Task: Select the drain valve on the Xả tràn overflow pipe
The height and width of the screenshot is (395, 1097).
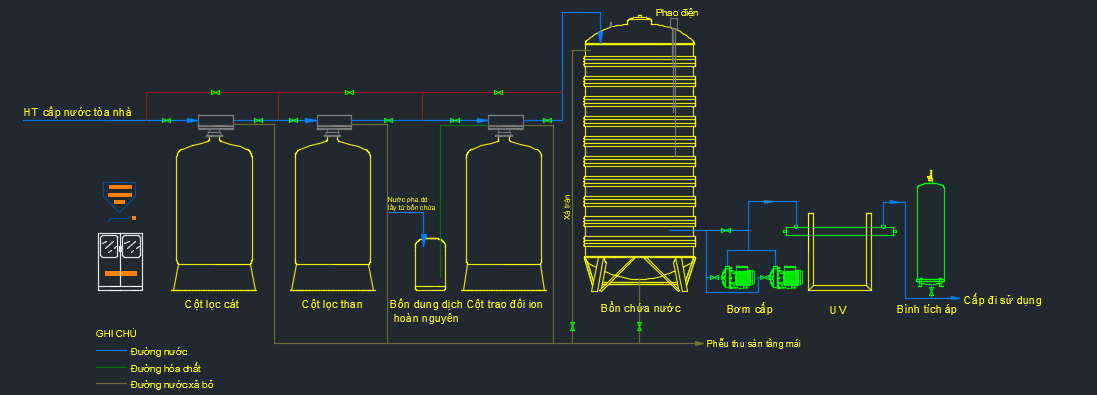Action: click(x=572, y=326)
